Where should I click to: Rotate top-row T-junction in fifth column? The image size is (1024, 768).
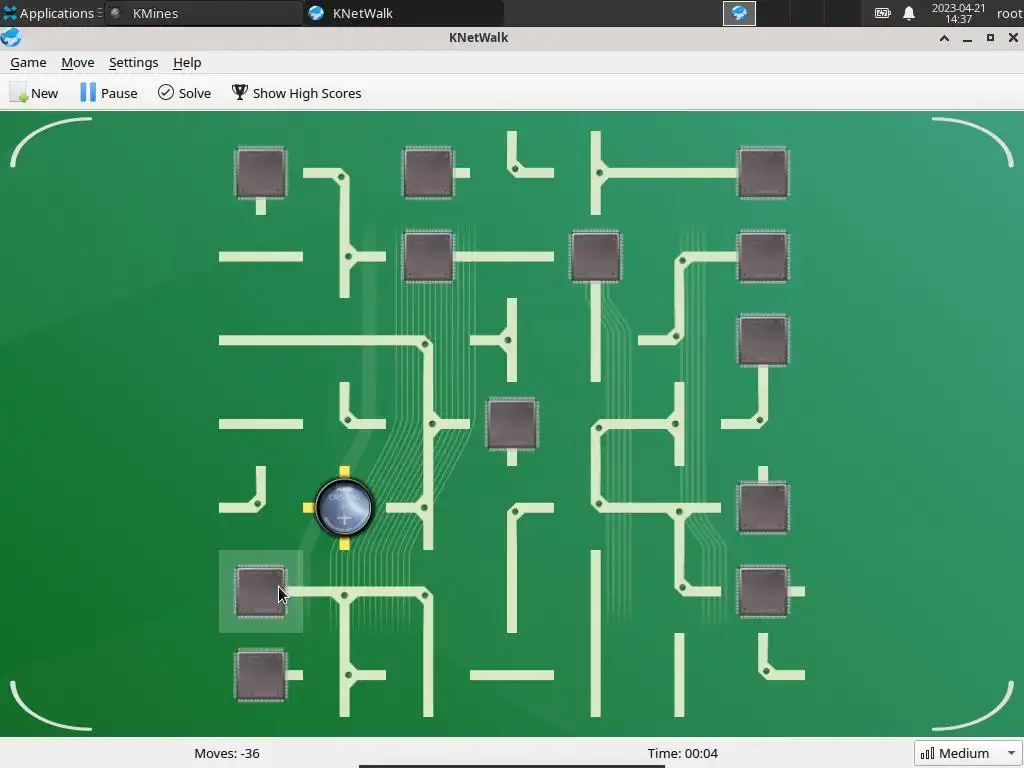(595, 173)
